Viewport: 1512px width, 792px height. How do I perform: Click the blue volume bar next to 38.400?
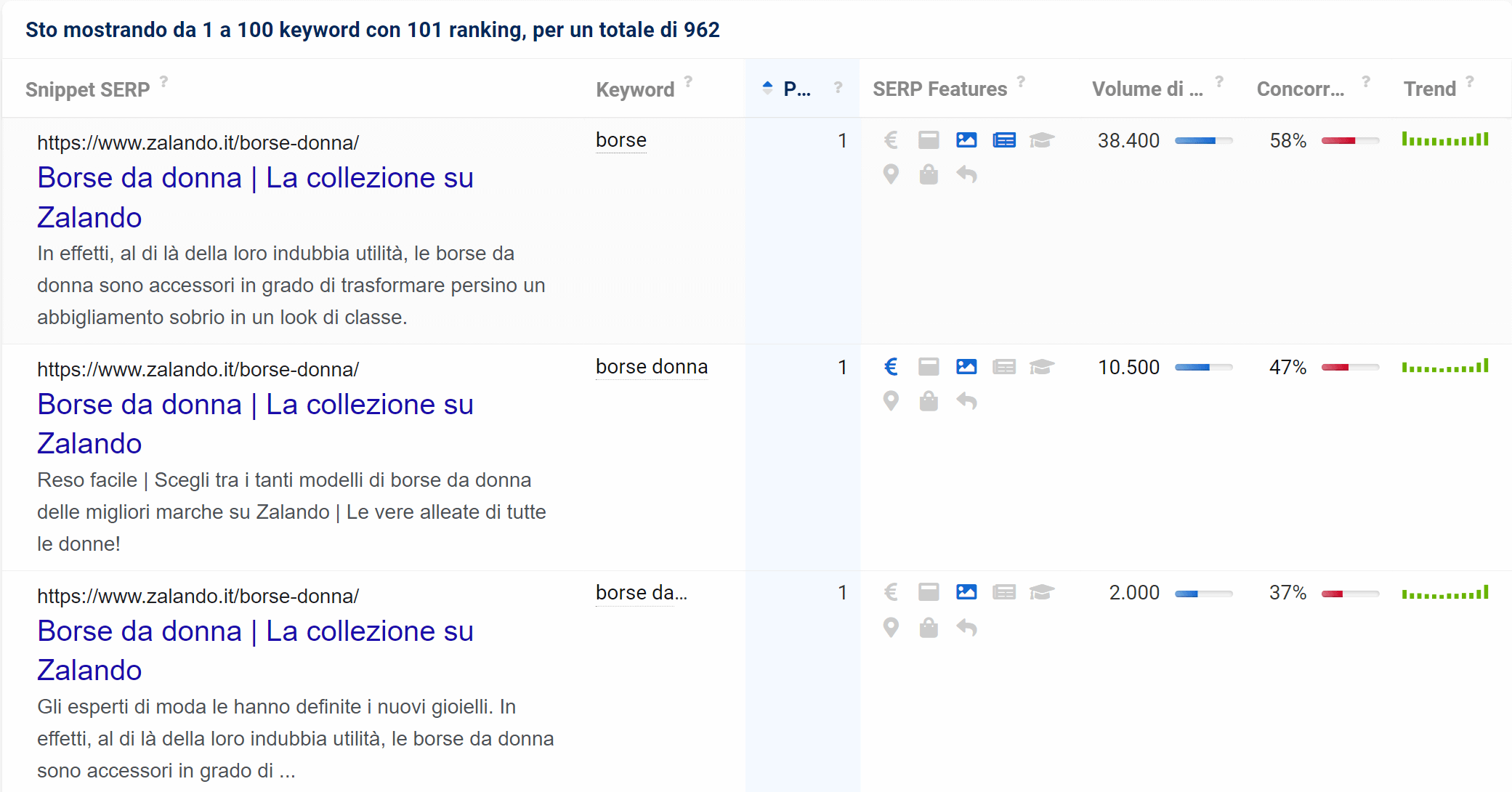tap(1203, 140)
